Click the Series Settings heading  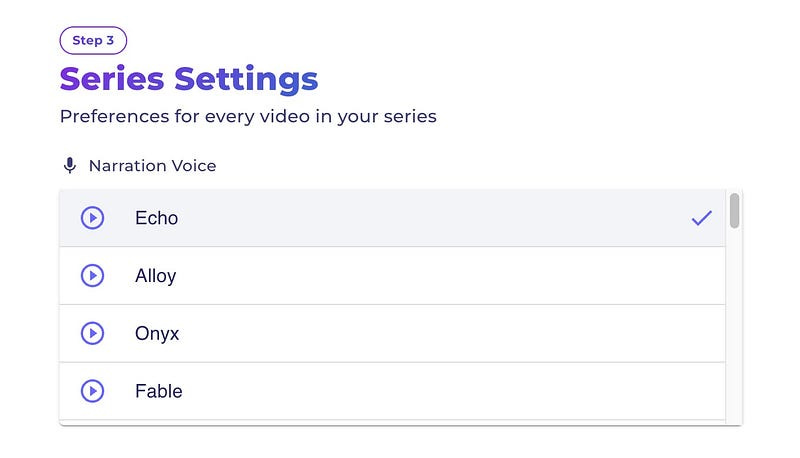pyautogui.click(x=189, y=80)
